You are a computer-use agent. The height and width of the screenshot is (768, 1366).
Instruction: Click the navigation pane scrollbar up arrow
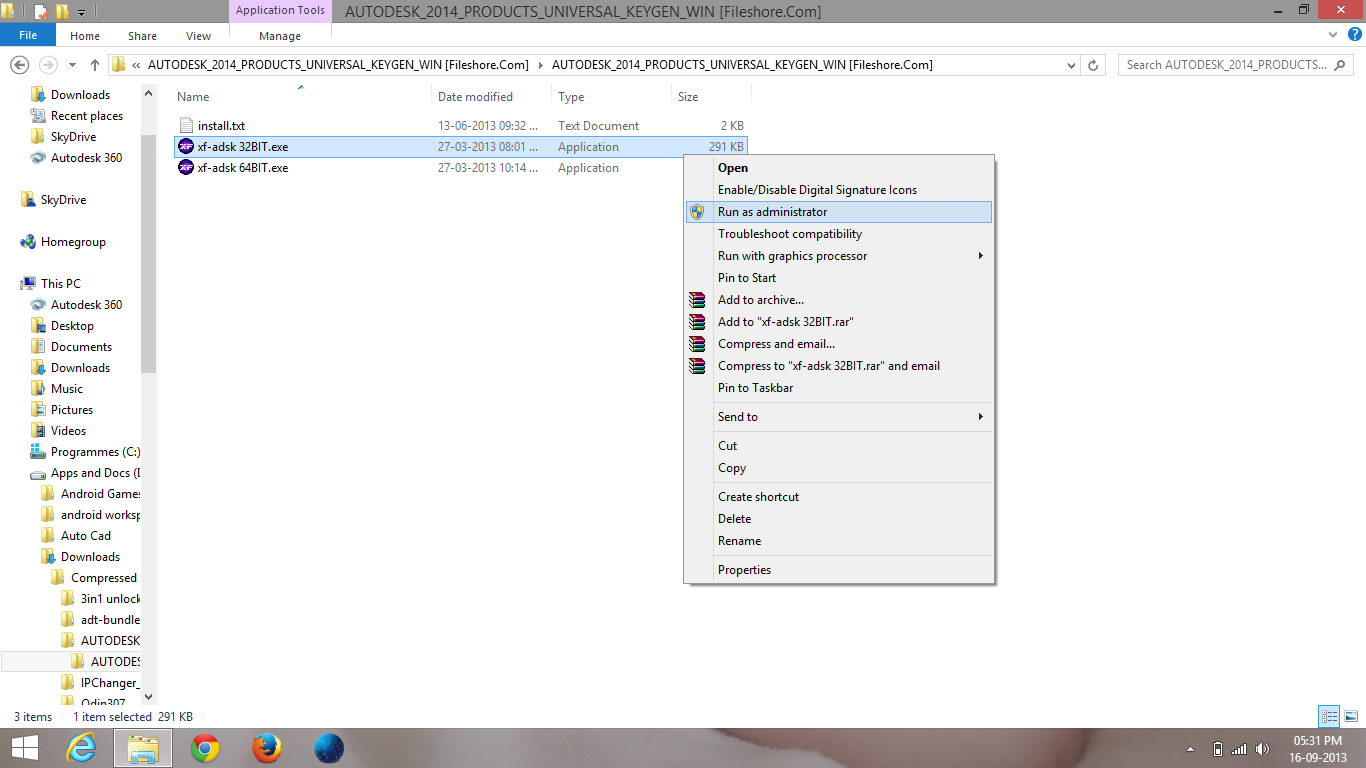point(149,94)
